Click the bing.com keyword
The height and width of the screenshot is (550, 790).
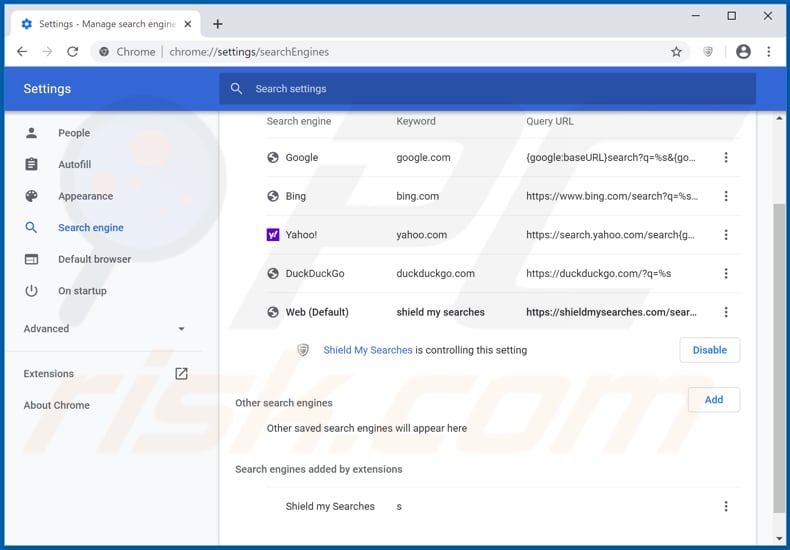(x=417, y=196)
